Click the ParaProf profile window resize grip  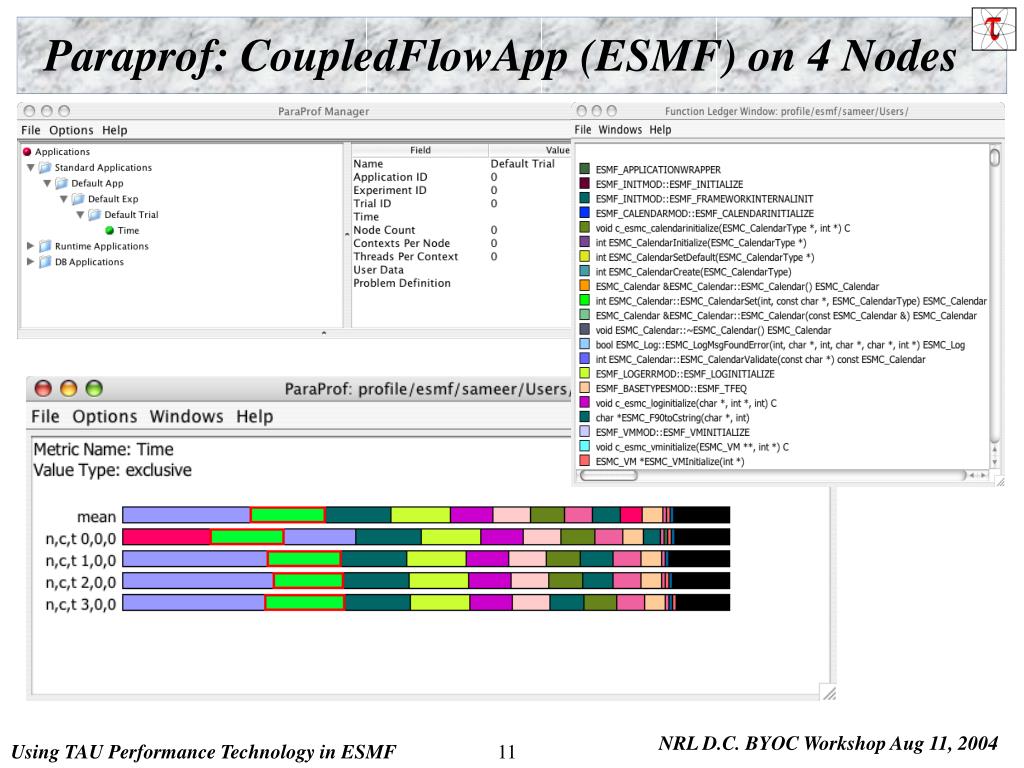[x=828, y=693]
